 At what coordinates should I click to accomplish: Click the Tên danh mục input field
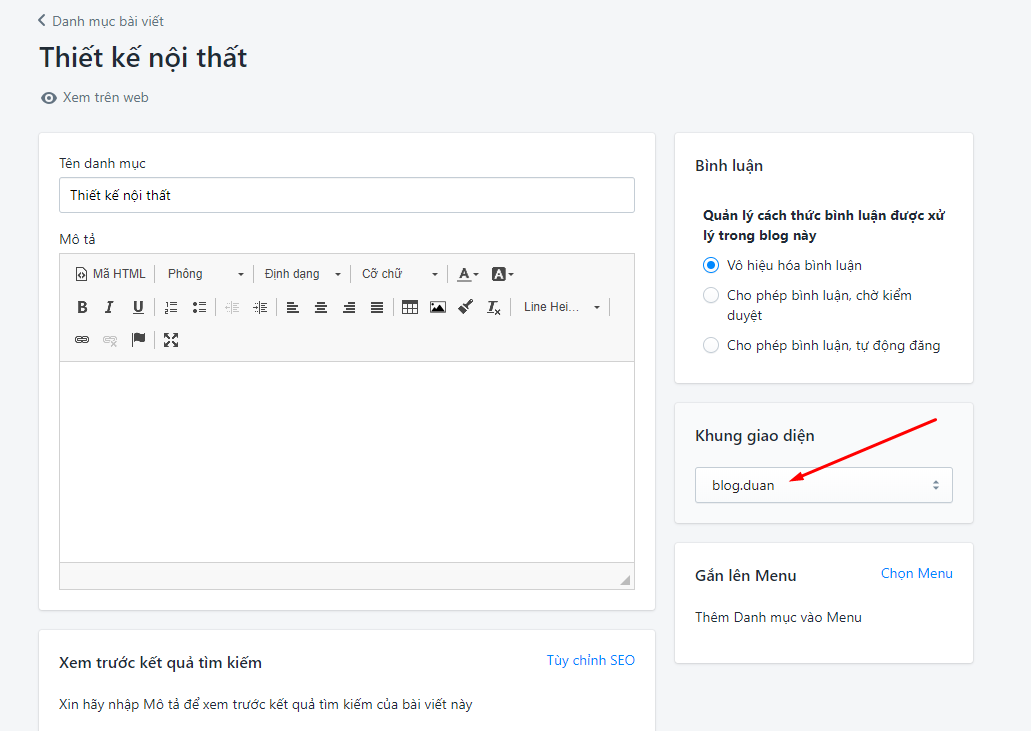347,195
